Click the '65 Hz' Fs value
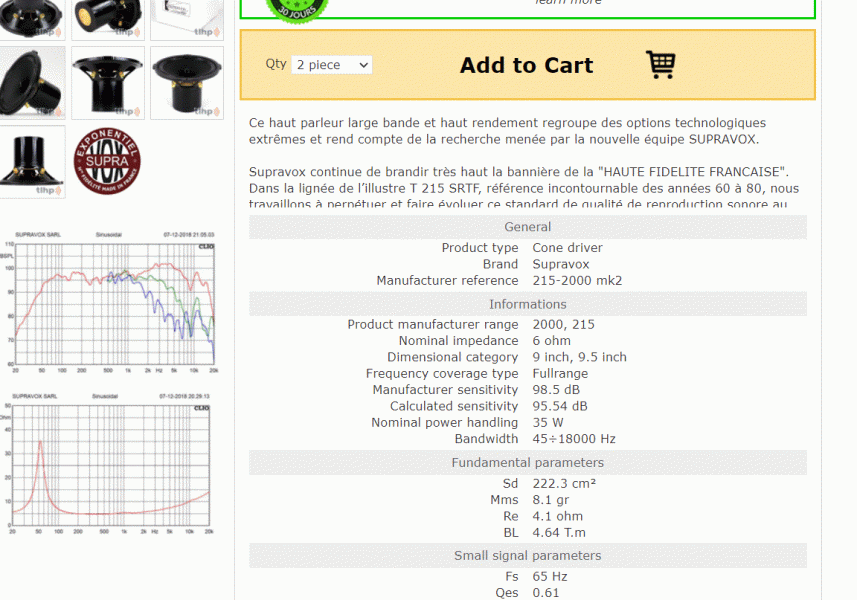The width and height of the screenshot is (857, 600). click(550, 577)
